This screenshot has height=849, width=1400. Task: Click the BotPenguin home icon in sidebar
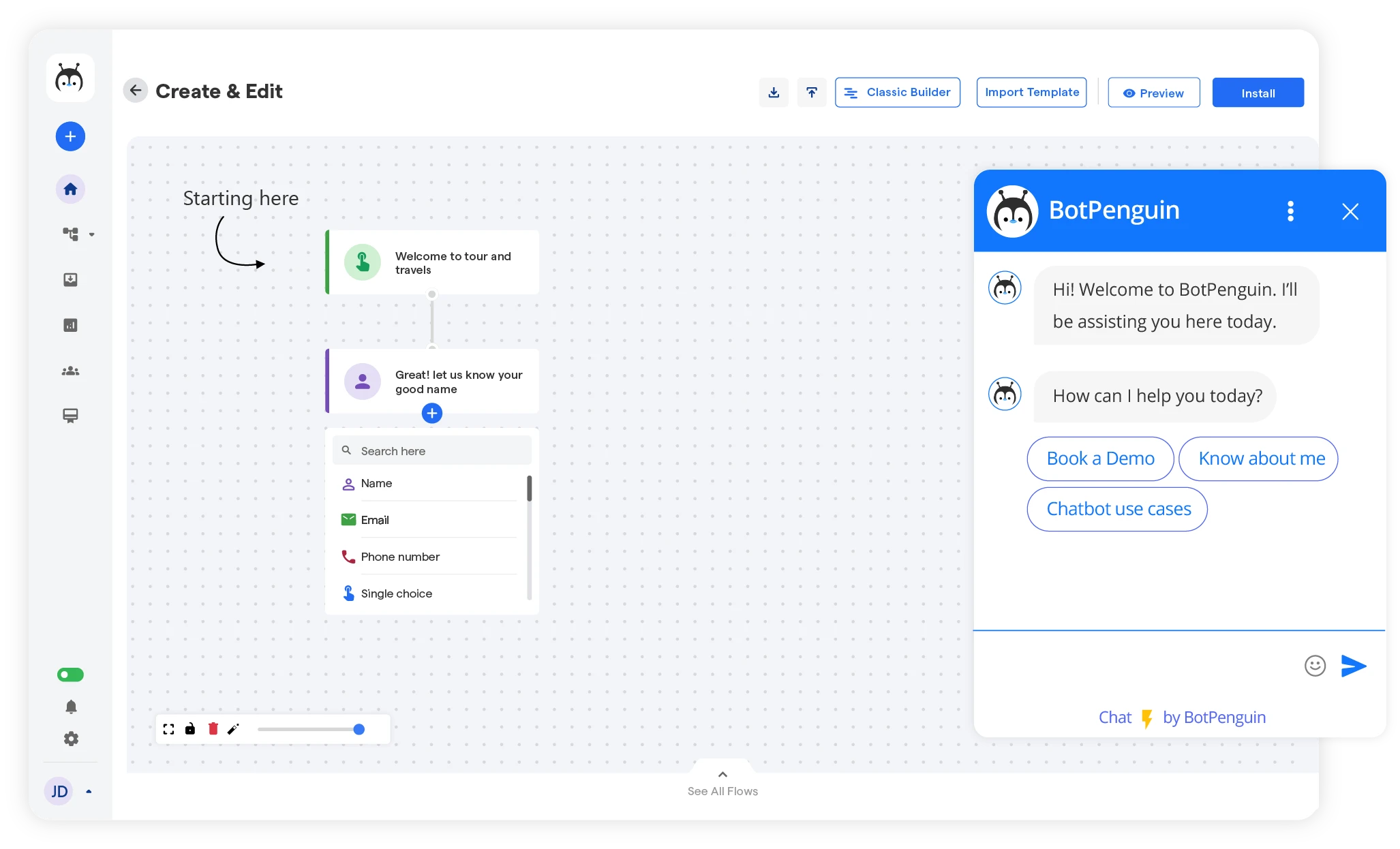(69, 189)
